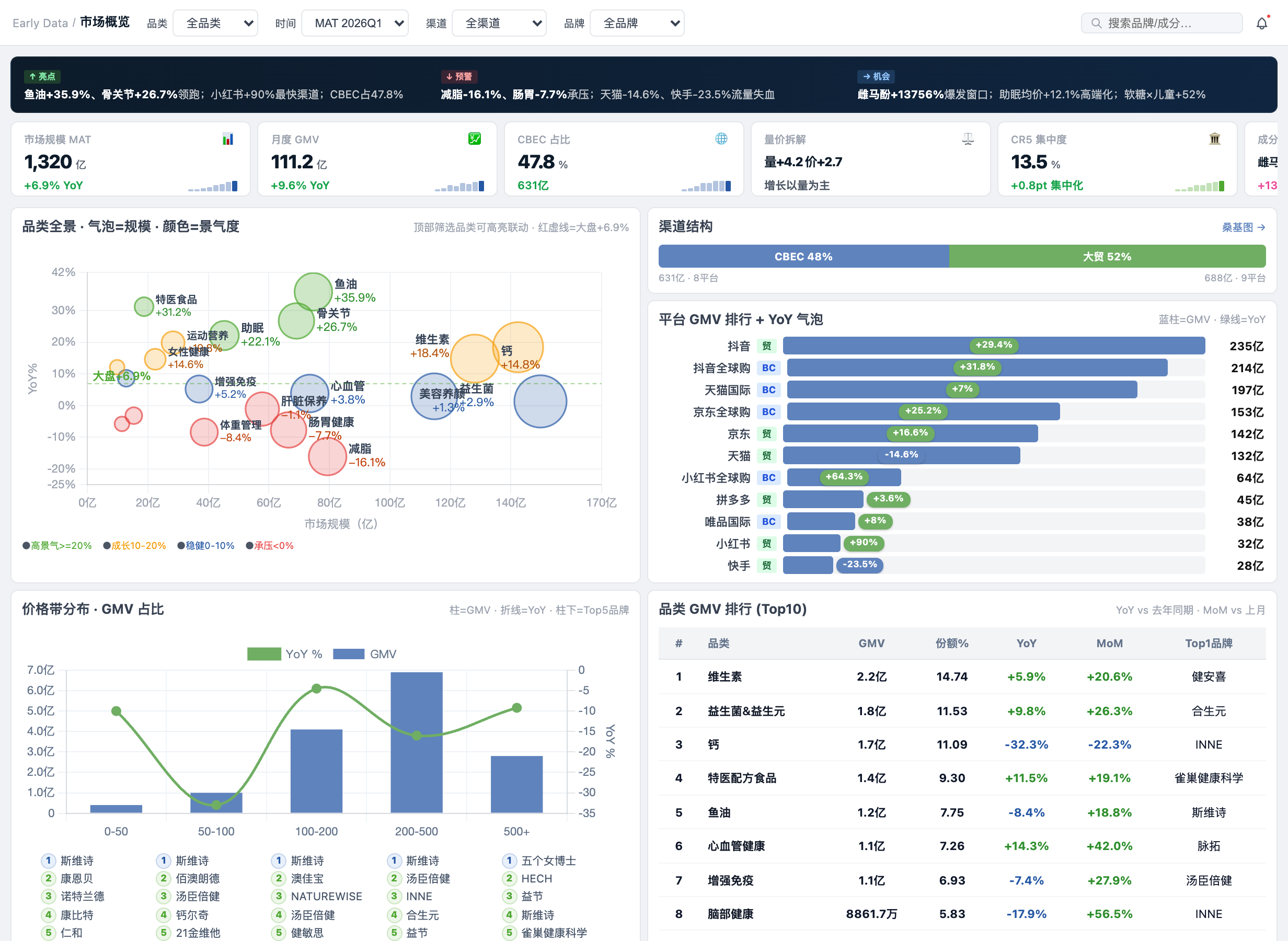
Task: Click the 抖音全球购 GMV bar
Action: point(976,368)
